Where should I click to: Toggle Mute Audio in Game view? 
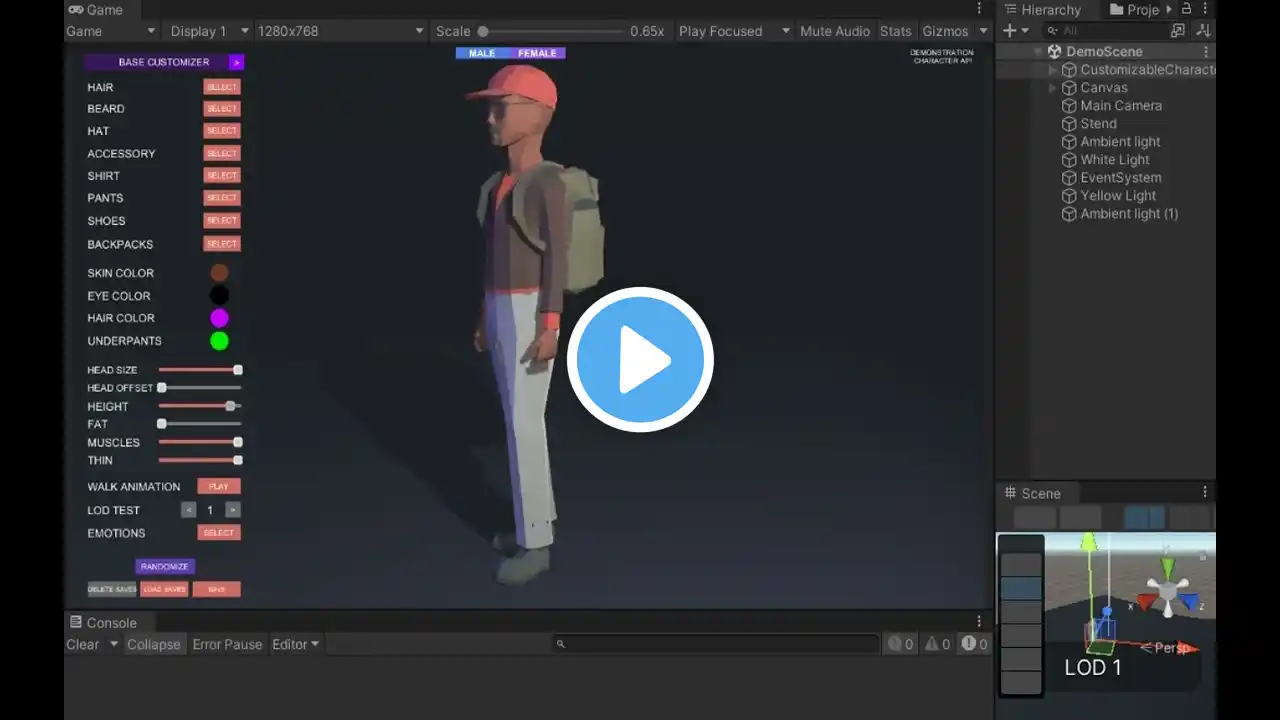tap(835, 31)
